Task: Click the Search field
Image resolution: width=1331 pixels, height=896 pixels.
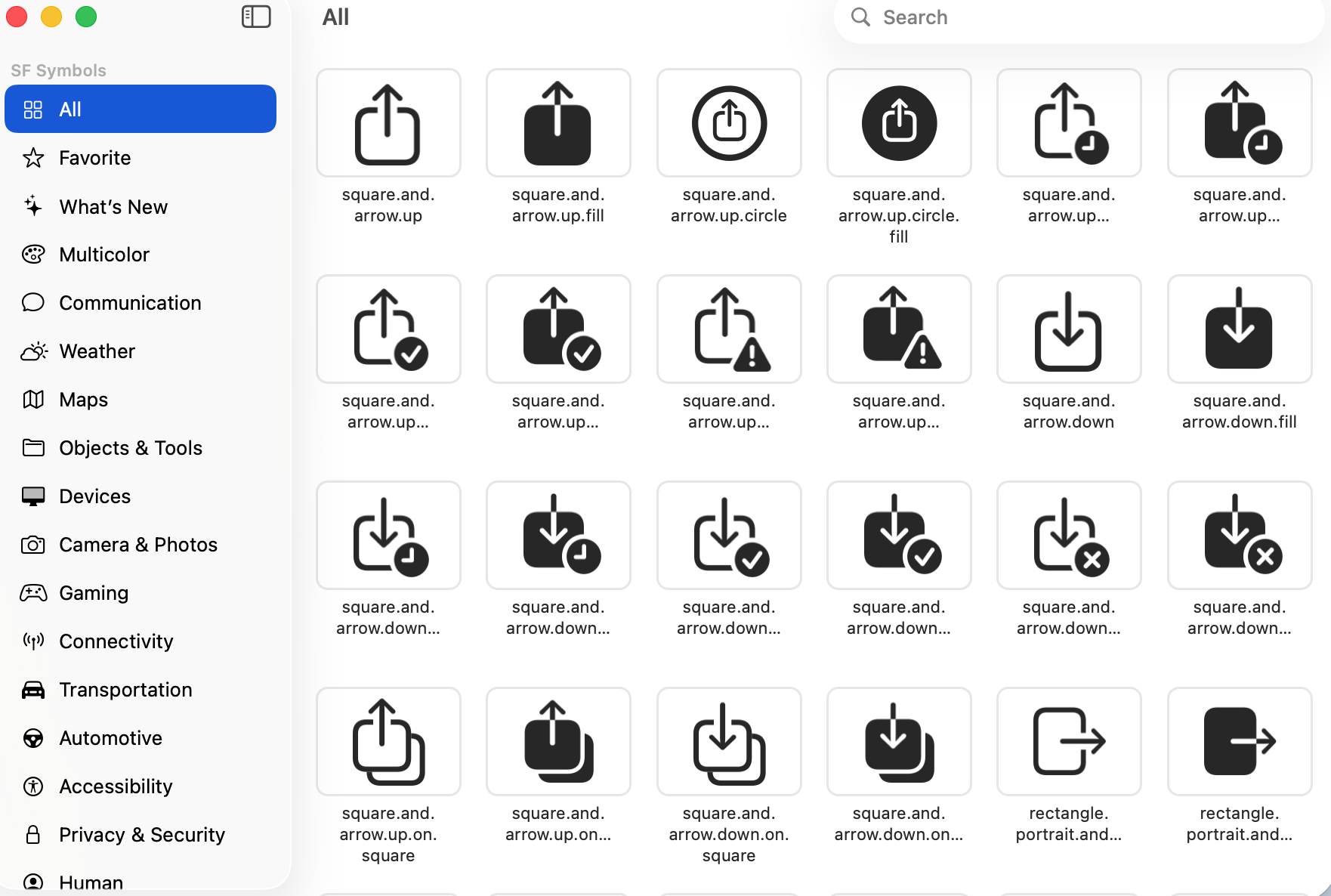Action: (1079, 17)
